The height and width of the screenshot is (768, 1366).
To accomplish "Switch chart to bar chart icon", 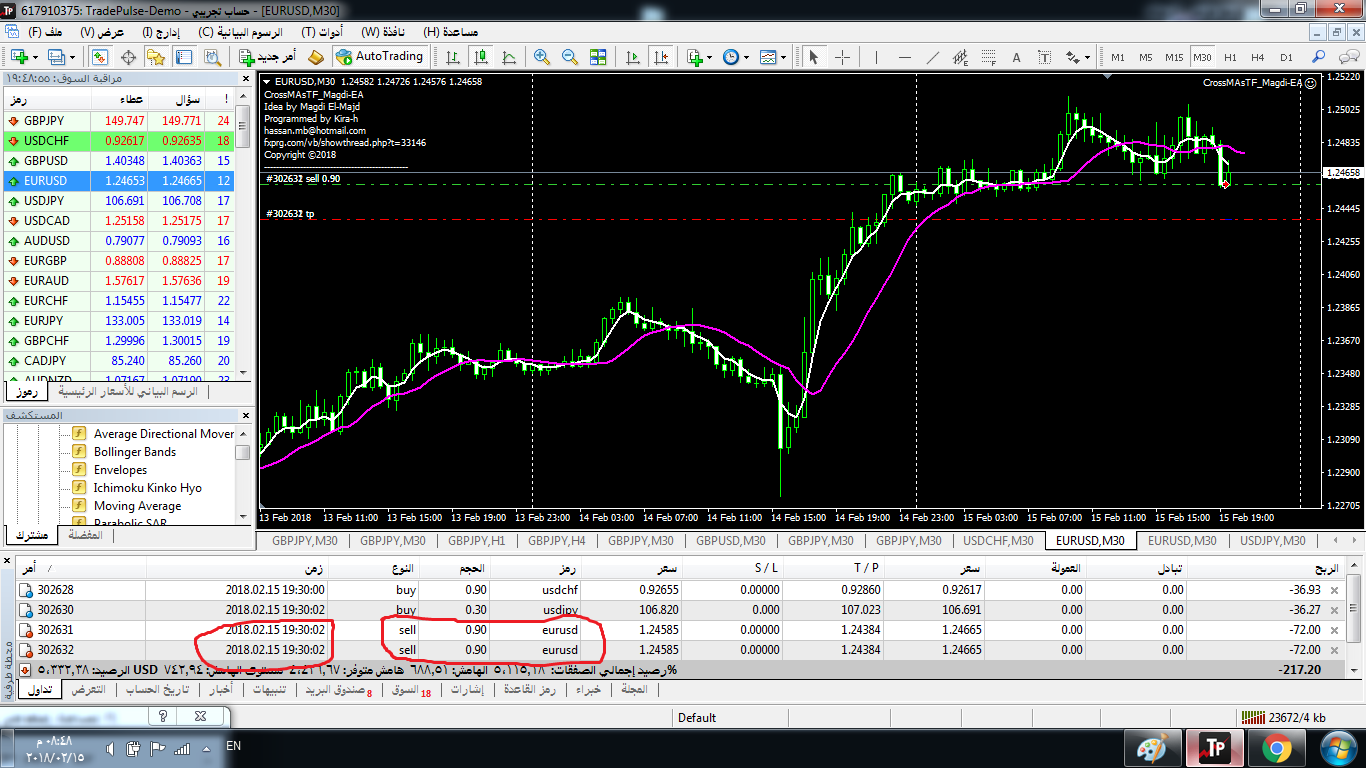I will click(x=453, y=57).
